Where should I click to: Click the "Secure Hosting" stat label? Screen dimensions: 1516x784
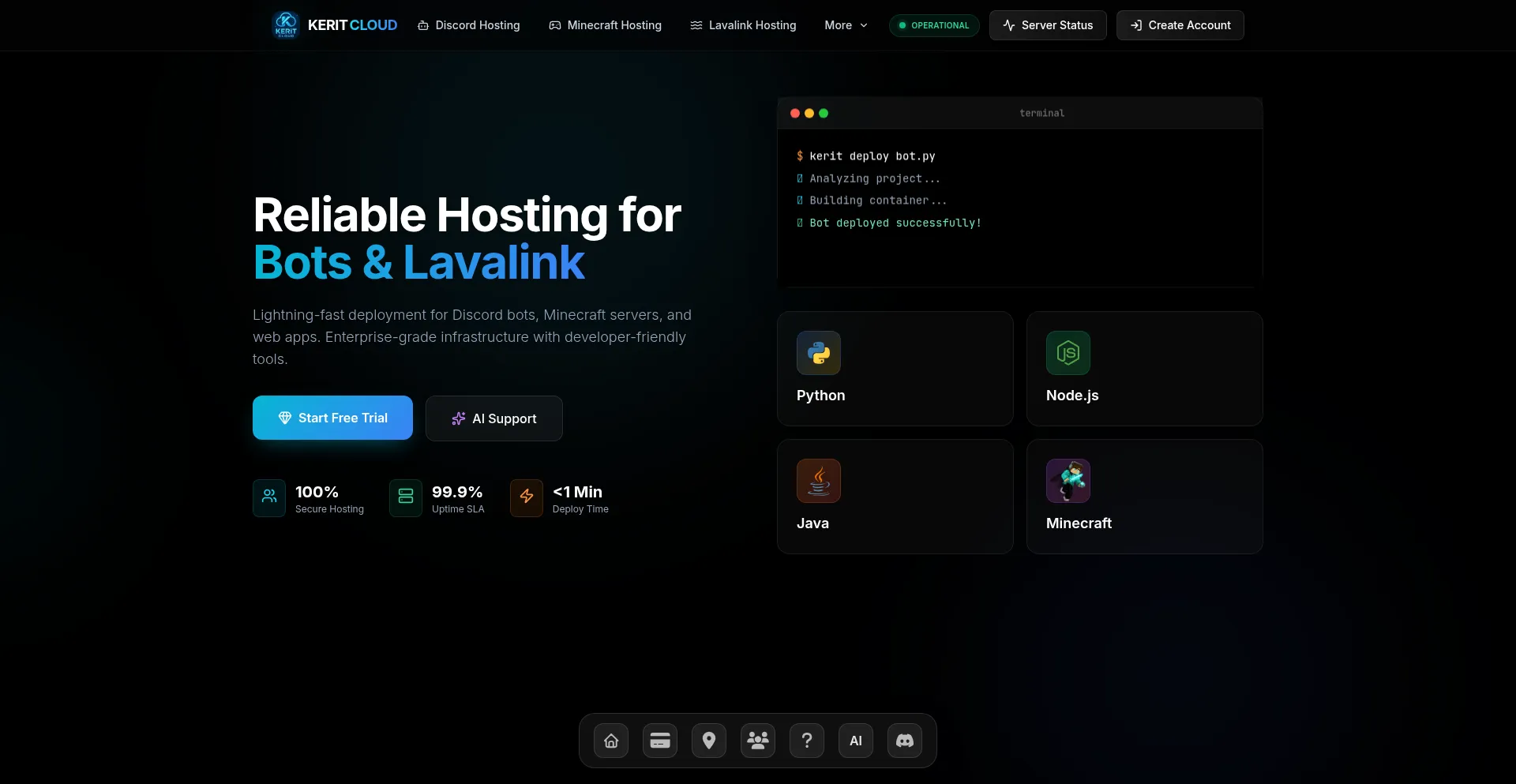[329, 509]
